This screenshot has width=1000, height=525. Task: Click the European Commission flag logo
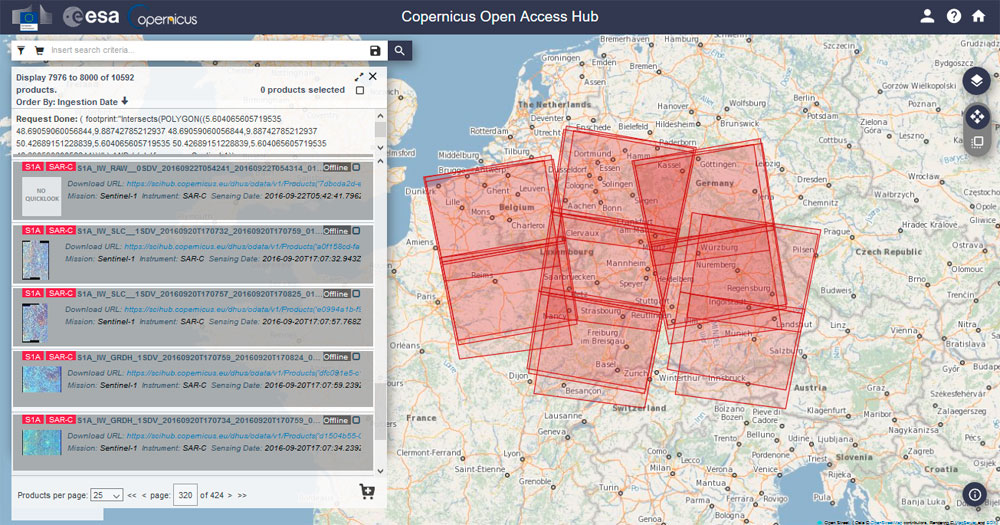click(30, 17)
